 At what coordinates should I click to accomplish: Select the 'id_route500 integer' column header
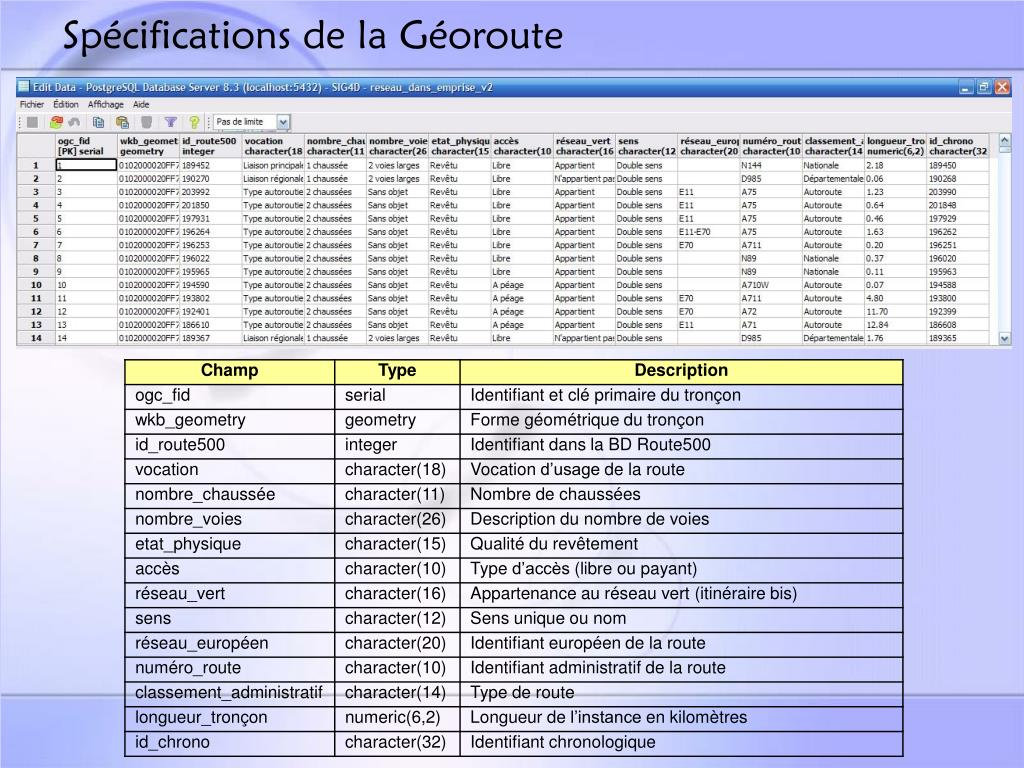tap(210, 146)
